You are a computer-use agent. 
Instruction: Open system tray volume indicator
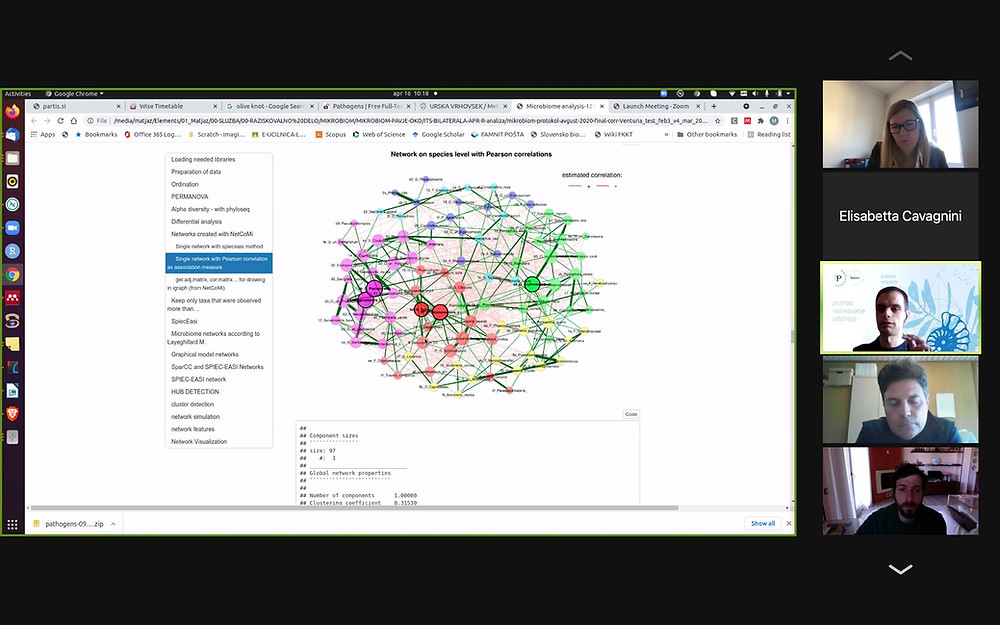coord(755,94)
